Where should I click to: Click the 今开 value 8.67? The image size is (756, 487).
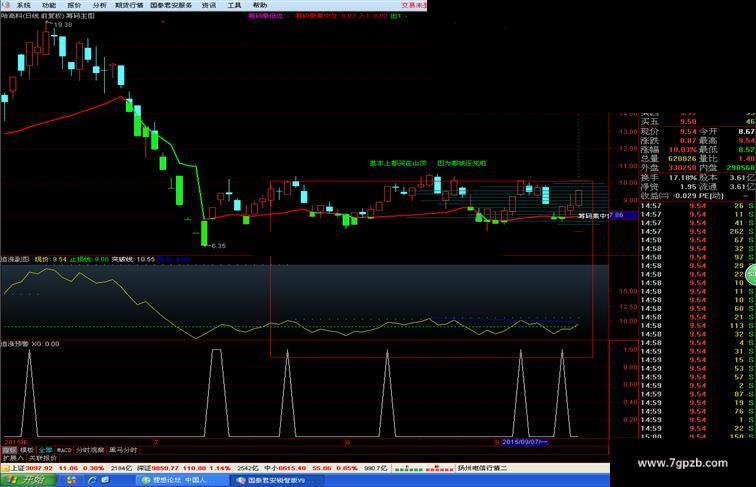[x=746, y=132]
